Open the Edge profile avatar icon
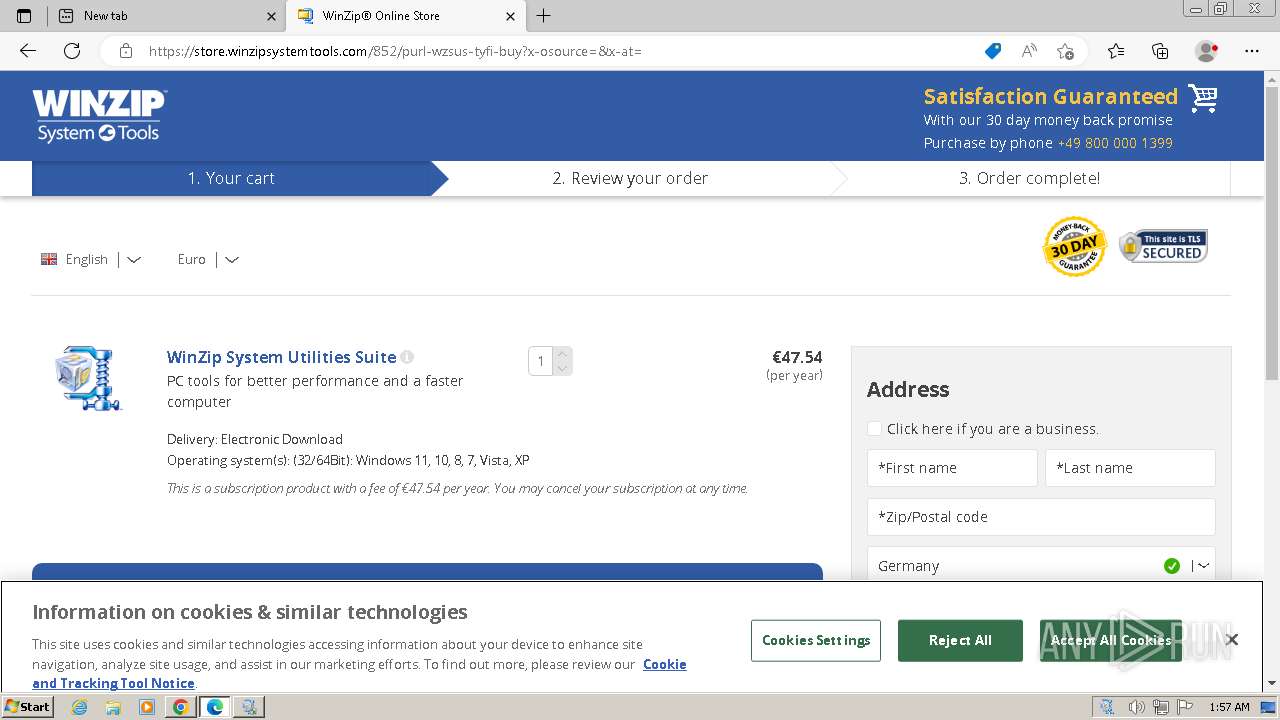Image resolution: width=1280 pixels, height=720 pixels. point(1206,51)
